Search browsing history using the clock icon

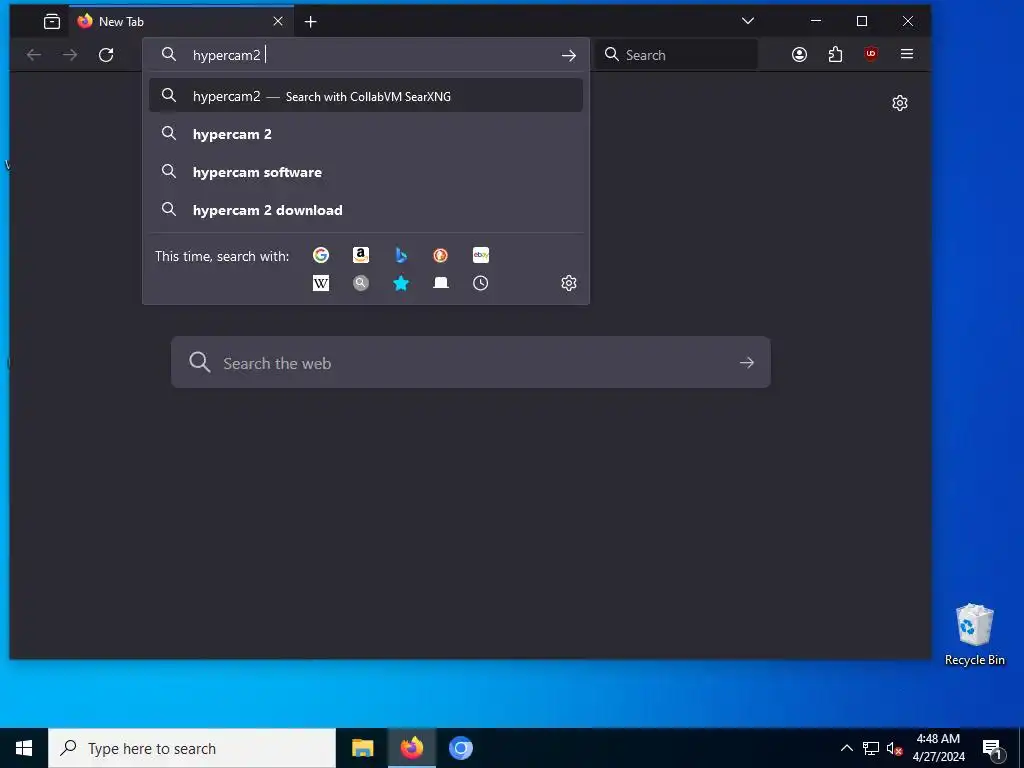coord(481,283)
